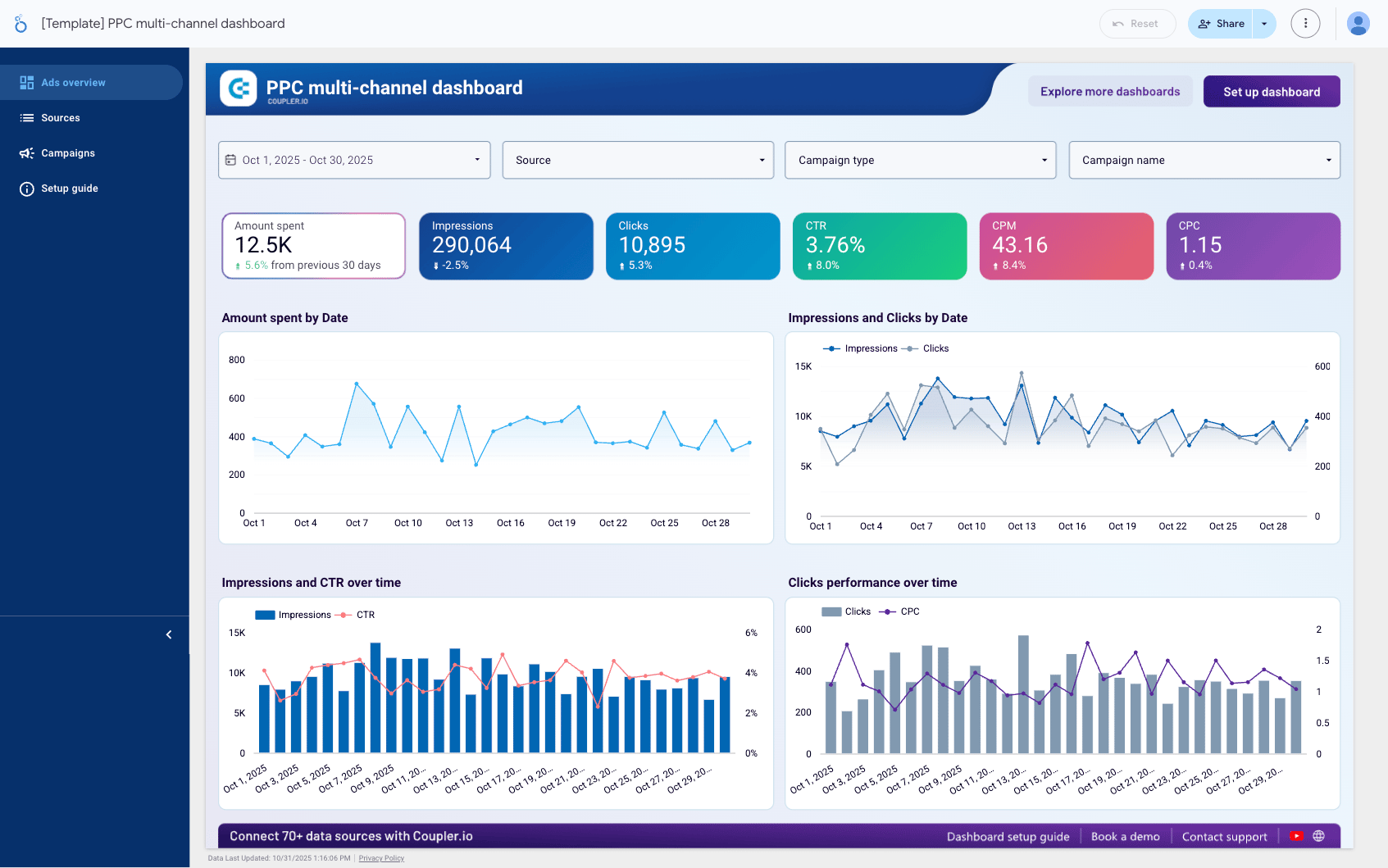Open the Campaign name filter

[1204, 160]
